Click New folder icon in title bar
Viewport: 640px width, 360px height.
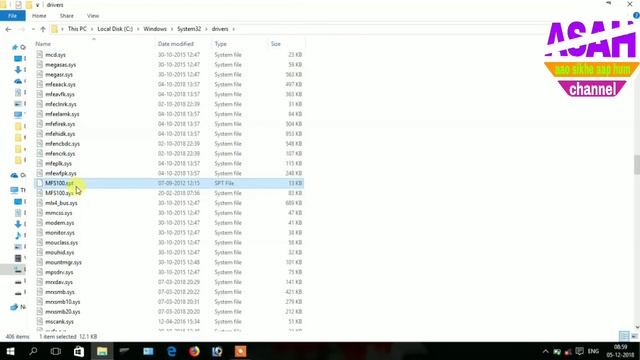(x=29, y=5)
